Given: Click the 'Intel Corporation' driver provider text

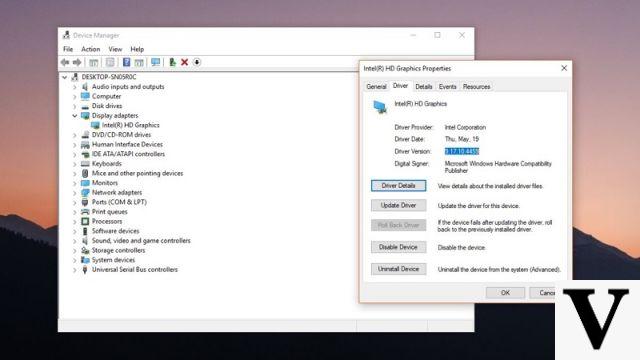Looking at the screenshot, I should click(x=465, y=127).
